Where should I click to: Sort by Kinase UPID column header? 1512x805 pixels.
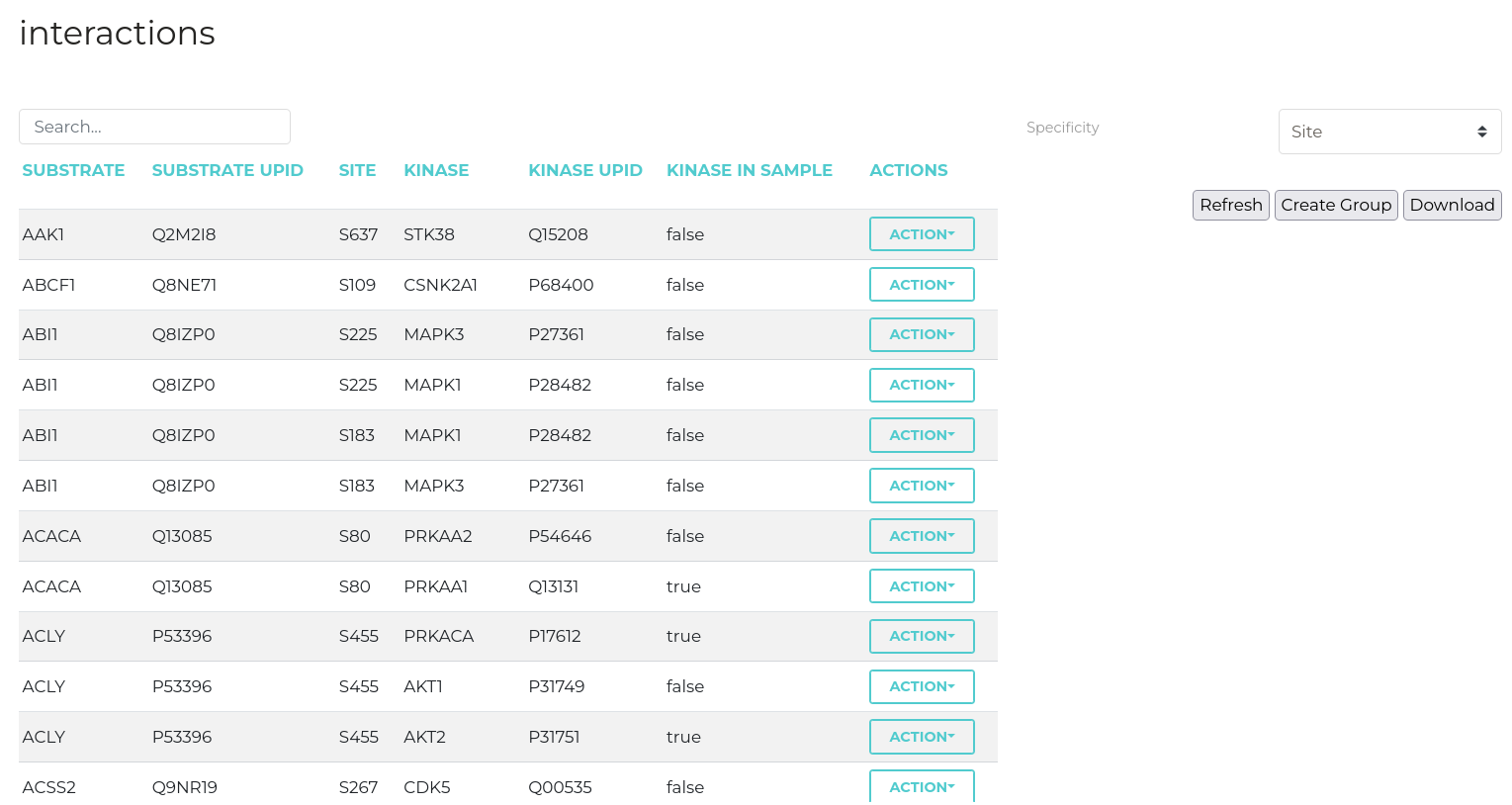point(585,170)
